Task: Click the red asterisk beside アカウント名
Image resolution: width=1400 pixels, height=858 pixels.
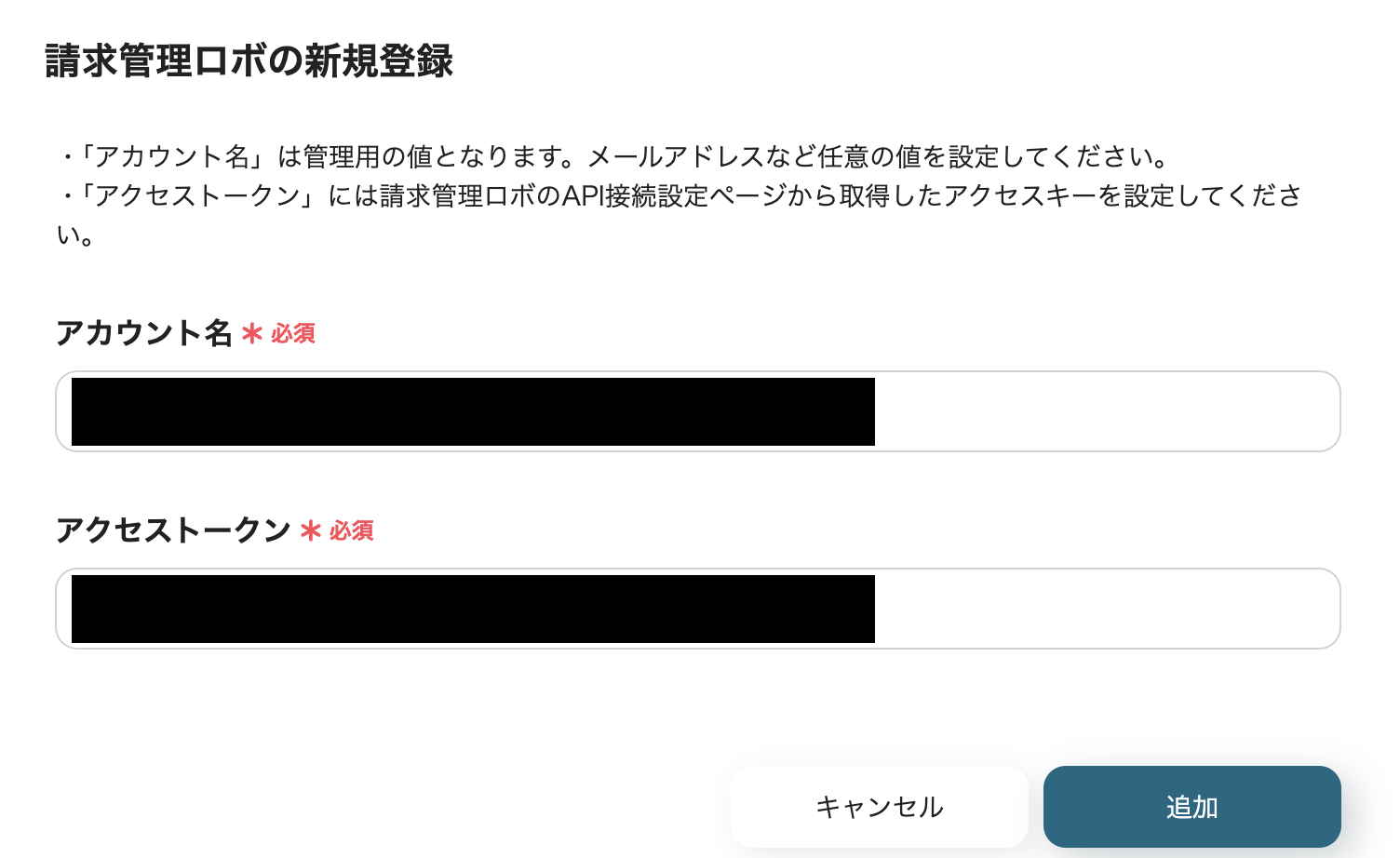Action: coord(251,333)
